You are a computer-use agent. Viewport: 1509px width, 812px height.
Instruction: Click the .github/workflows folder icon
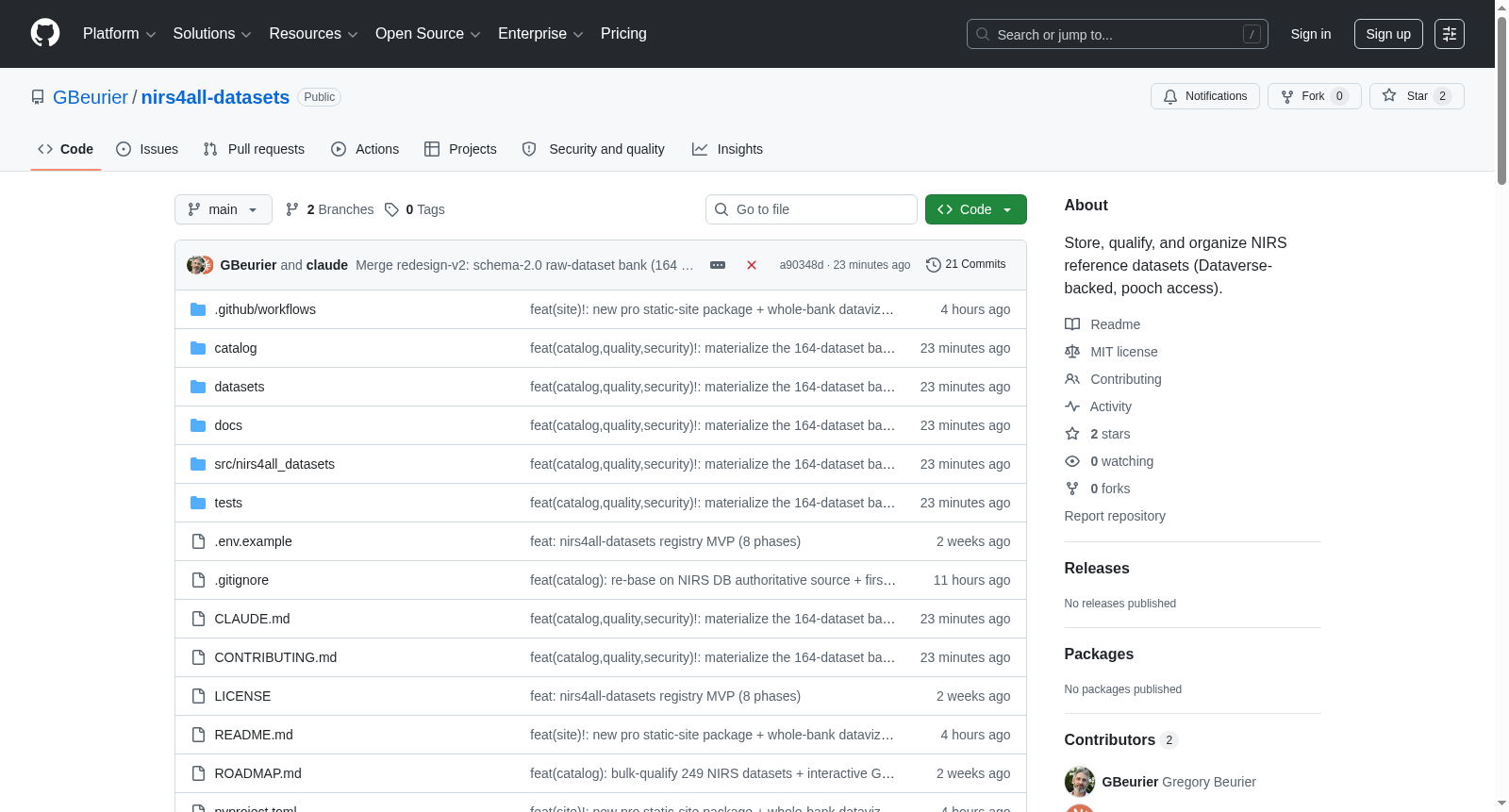coord(198,309)
